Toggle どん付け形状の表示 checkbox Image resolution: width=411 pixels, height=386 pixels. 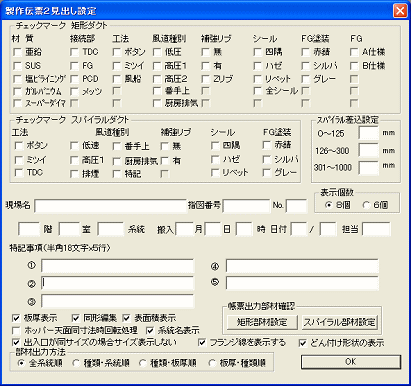[303, 343]
